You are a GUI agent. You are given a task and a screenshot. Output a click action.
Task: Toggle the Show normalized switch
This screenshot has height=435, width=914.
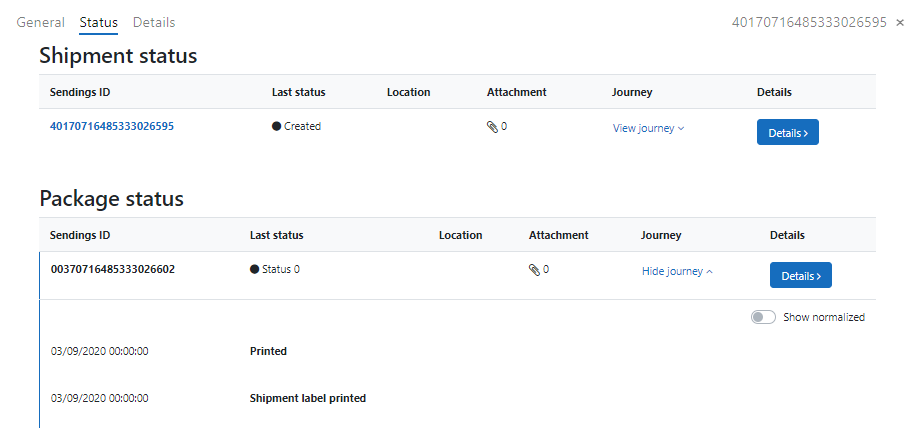point(763,317)
